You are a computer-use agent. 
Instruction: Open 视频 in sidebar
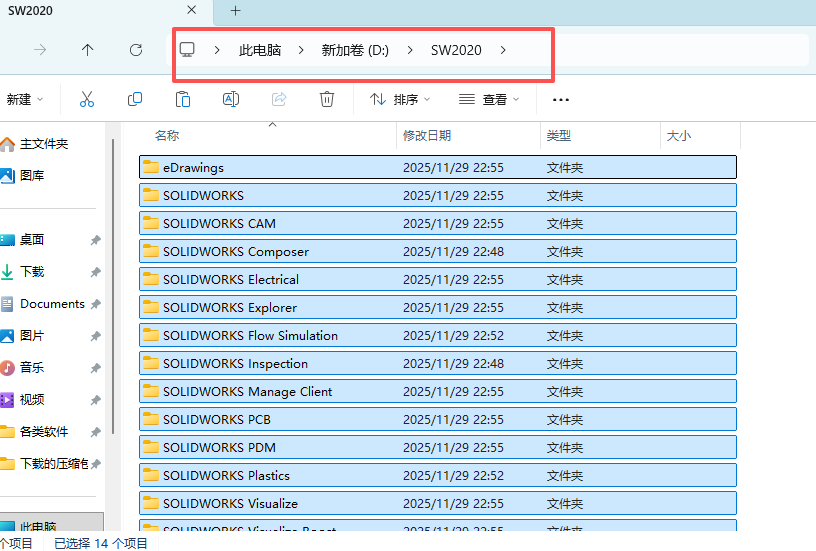coord(32,400)
